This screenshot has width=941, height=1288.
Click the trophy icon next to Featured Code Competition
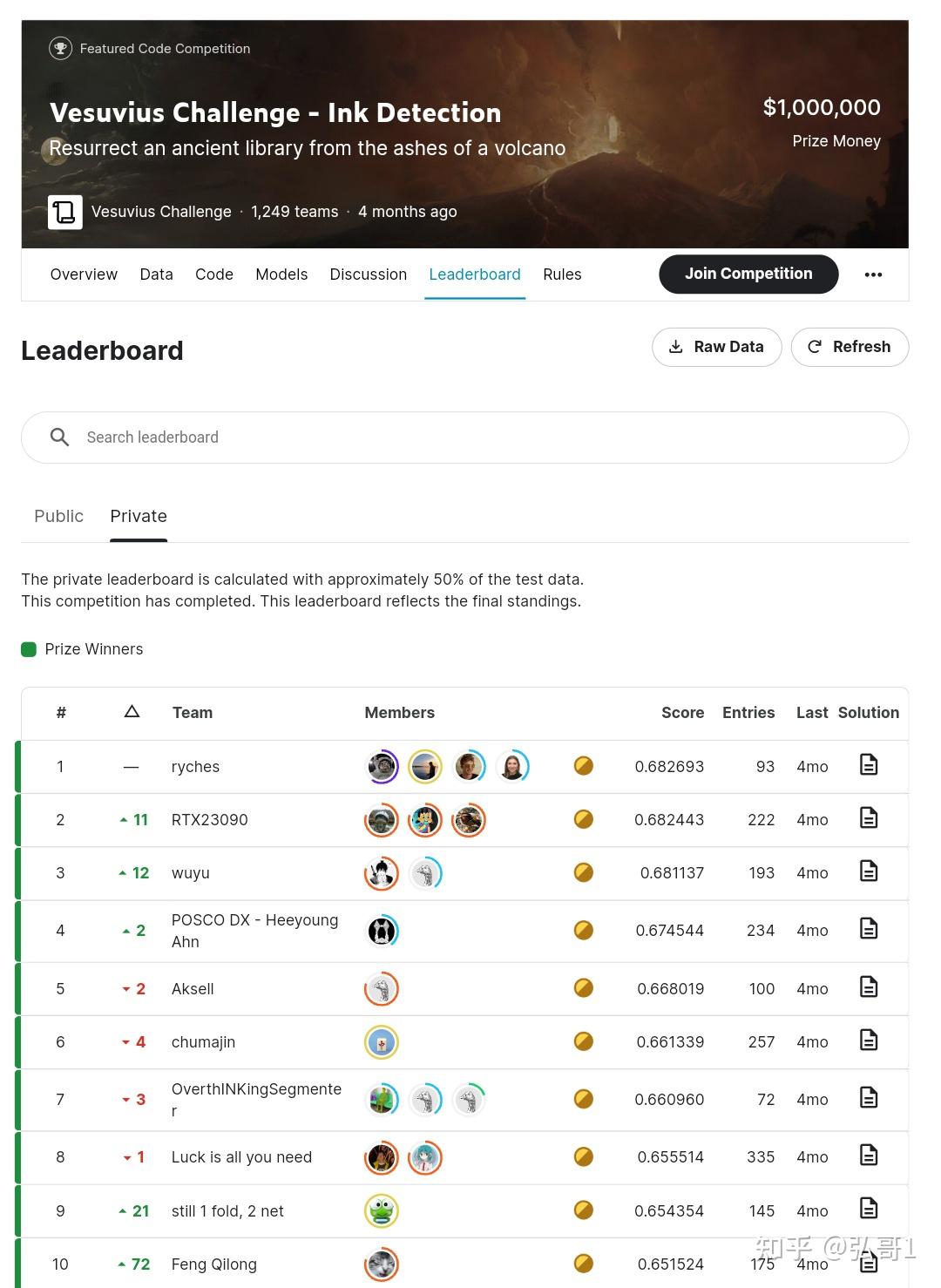click(59, 48)
